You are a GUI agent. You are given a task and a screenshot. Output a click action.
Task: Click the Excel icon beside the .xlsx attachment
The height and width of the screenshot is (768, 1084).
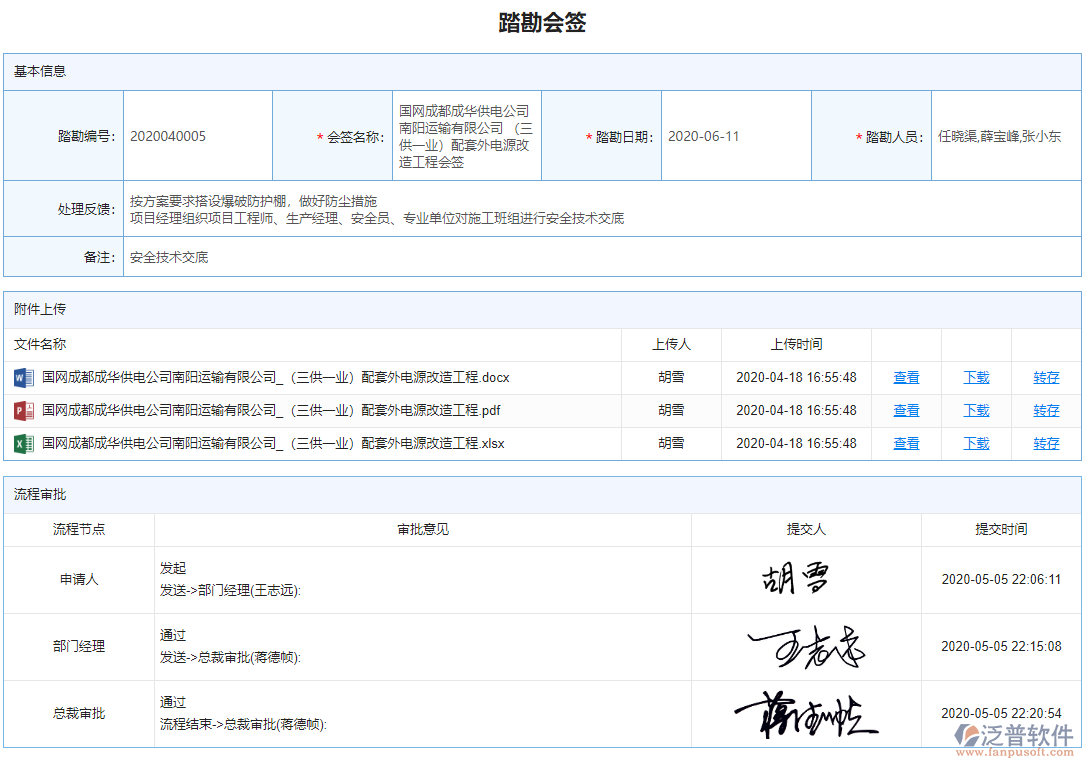[23, 443]
